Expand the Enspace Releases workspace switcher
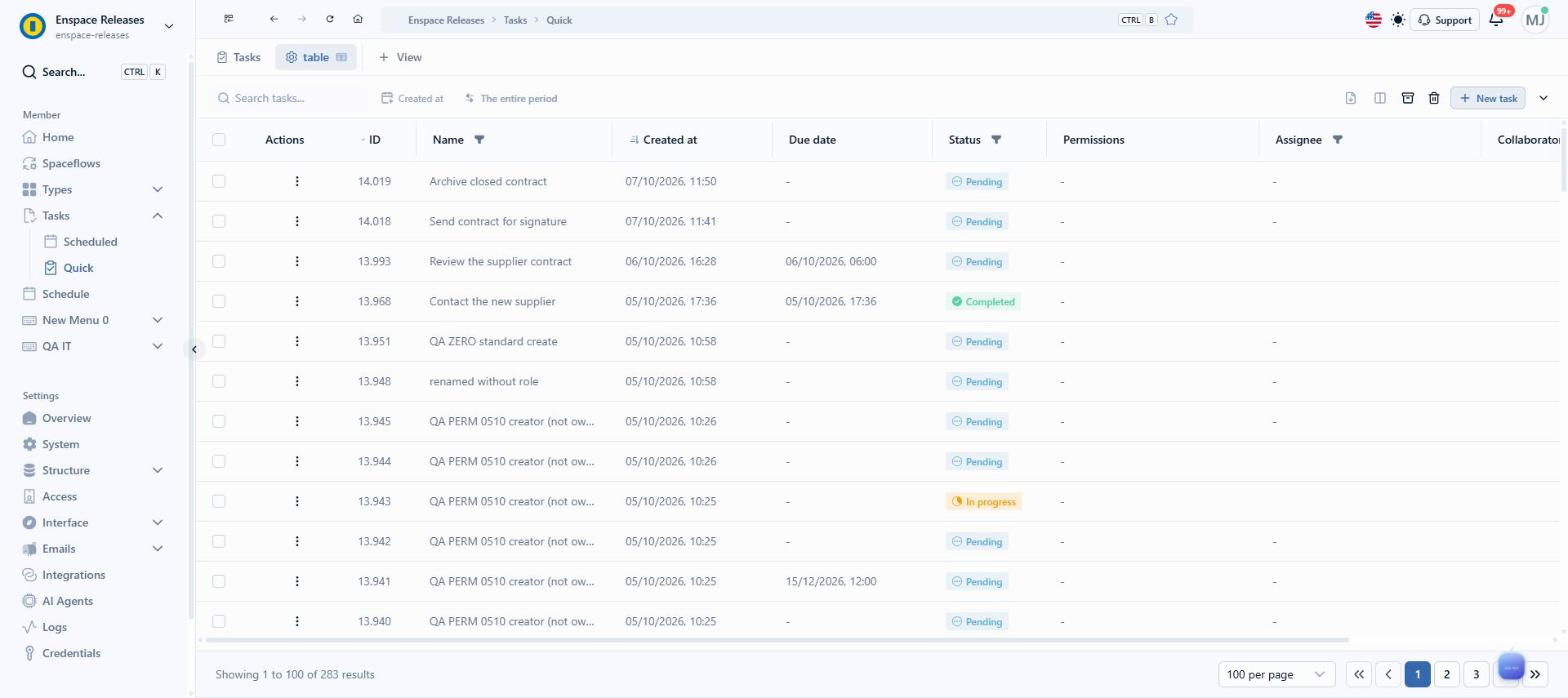 pyautogui.click(x=168, y=26)
